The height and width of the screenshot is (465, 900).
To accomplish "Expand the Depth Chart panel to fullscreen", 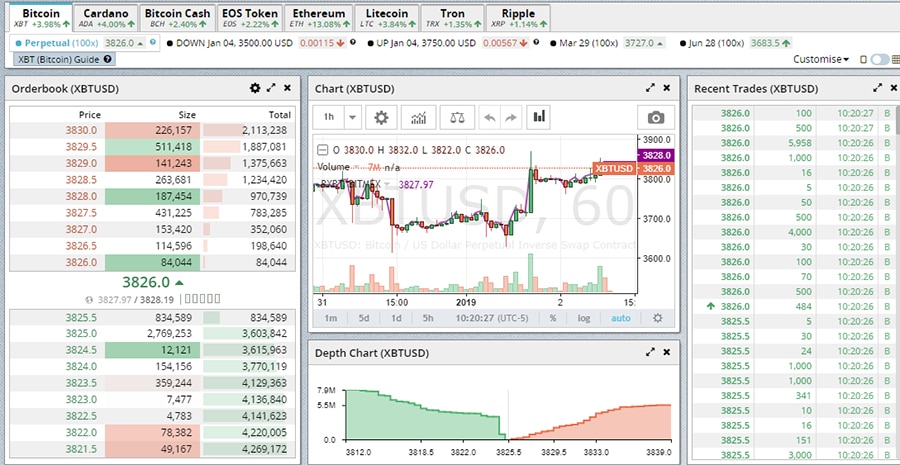I will (x=651, y=353).
